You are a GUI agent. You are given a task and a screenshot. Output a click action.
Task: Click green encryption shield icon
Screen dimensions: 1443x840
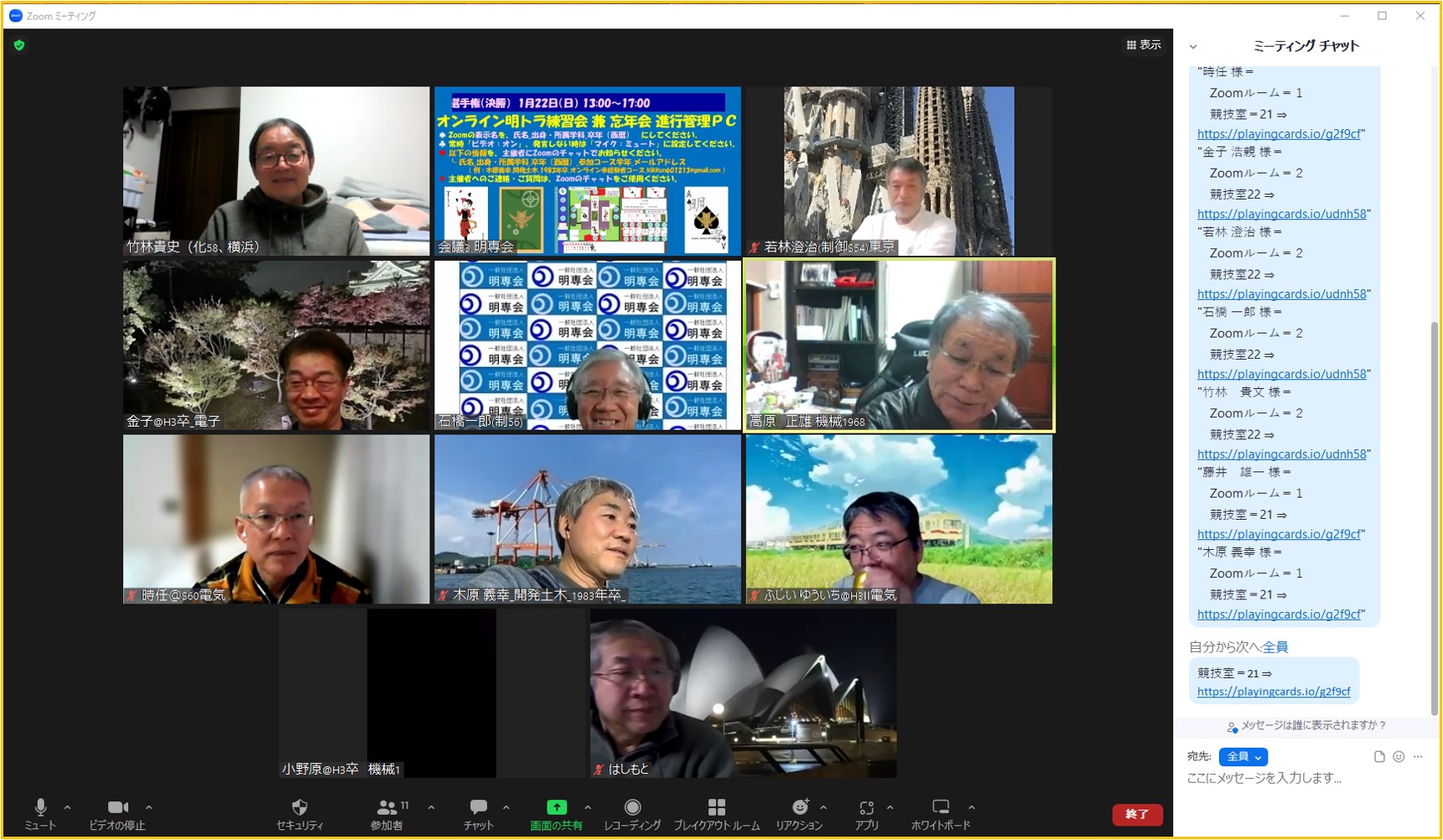click(19, 45)
